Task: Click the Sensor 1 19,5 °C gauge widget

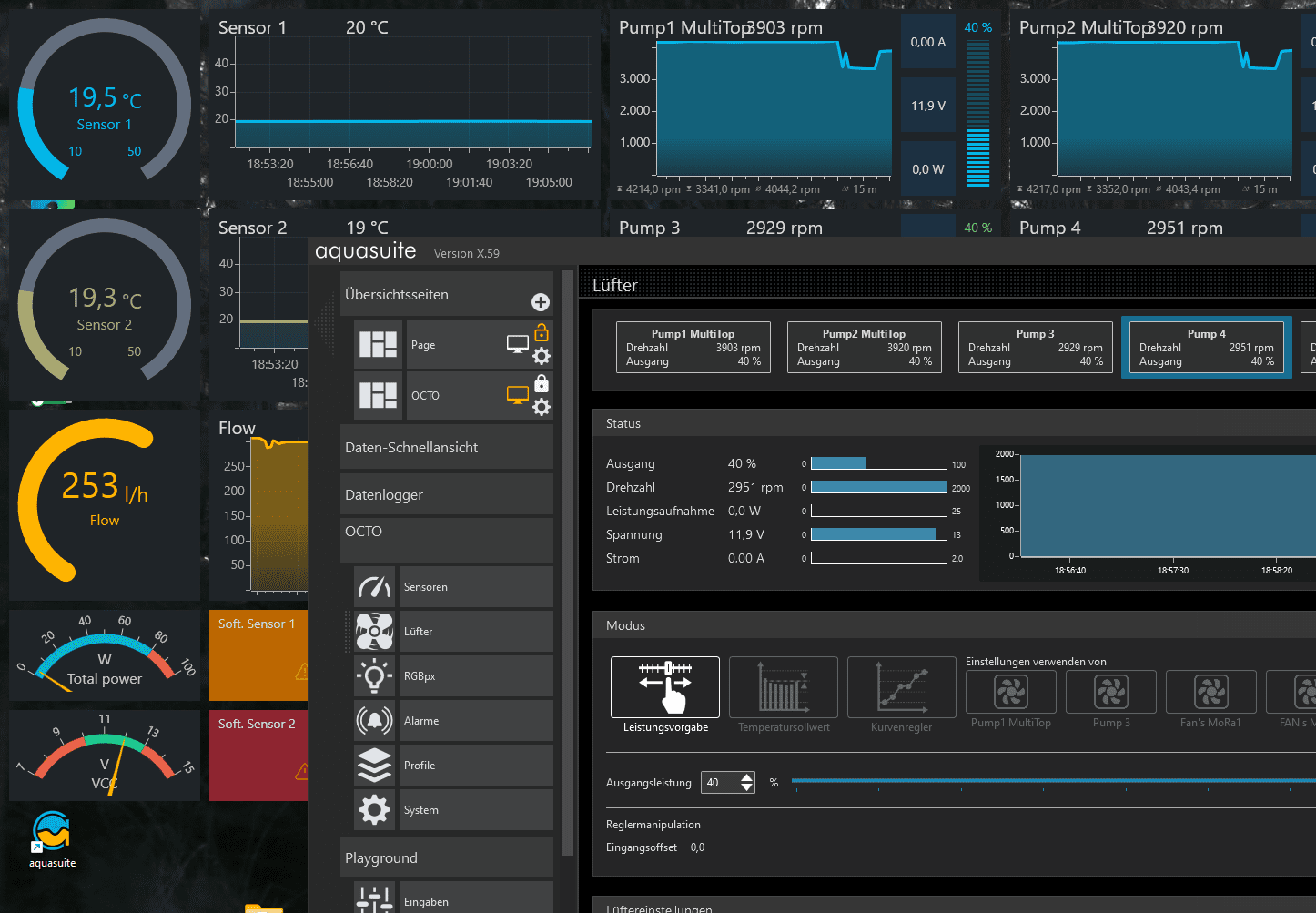Action: pos(105,105)
